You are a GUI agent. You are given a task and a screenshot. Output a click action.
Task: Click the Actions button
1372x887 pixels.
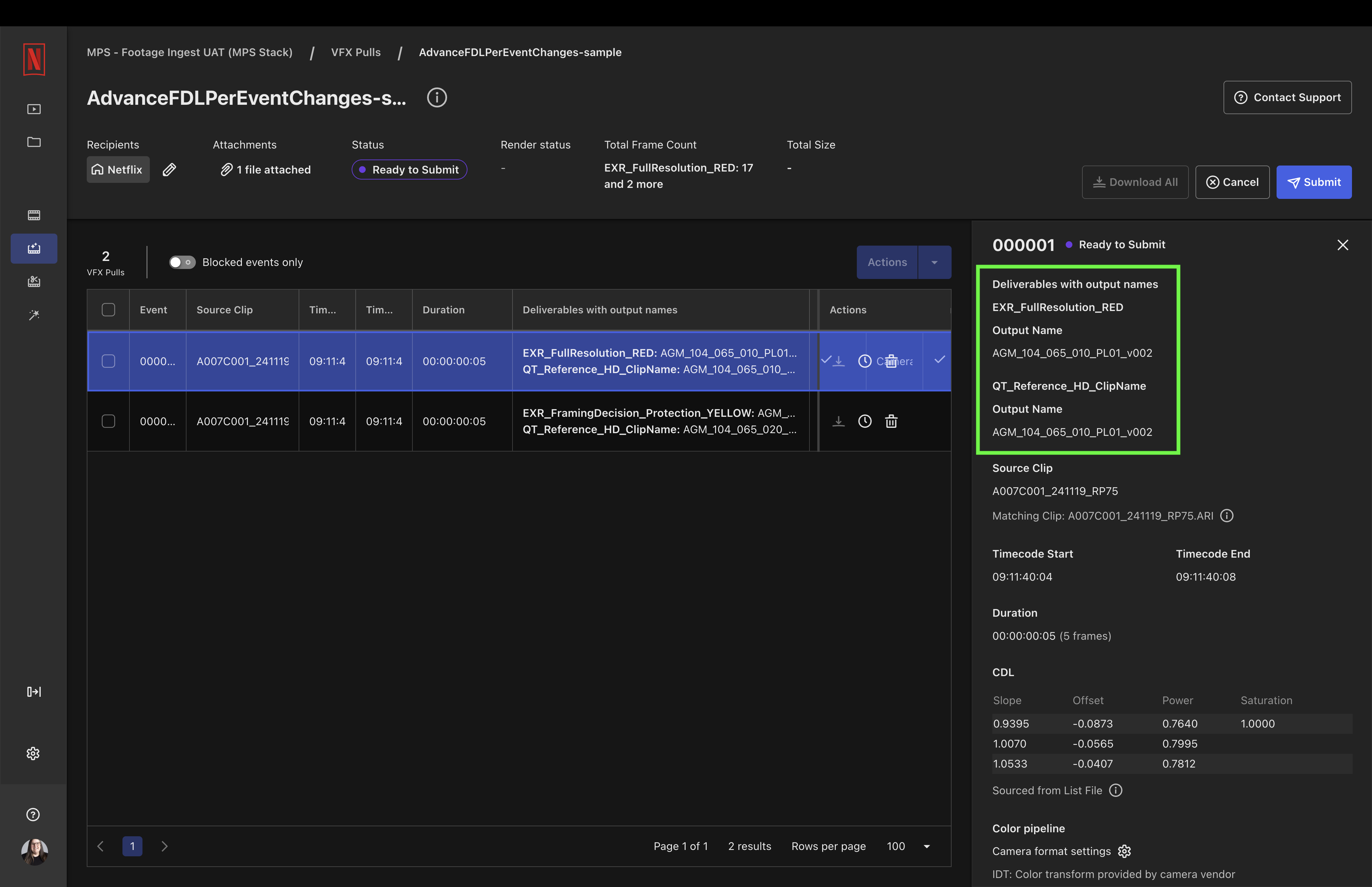887,262
